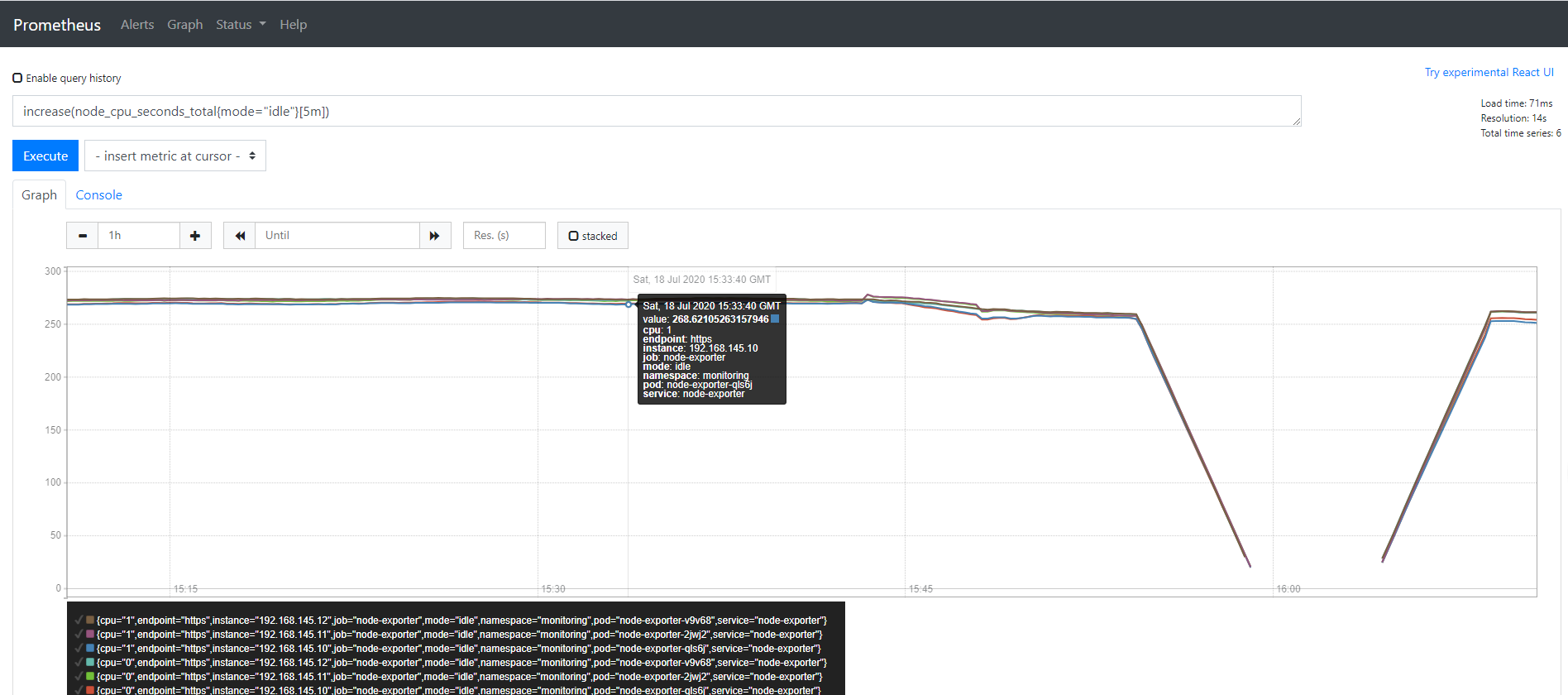
Task: Click the brown swatch of cpu="1" 192.168.145.12
Action: point(90,620)
